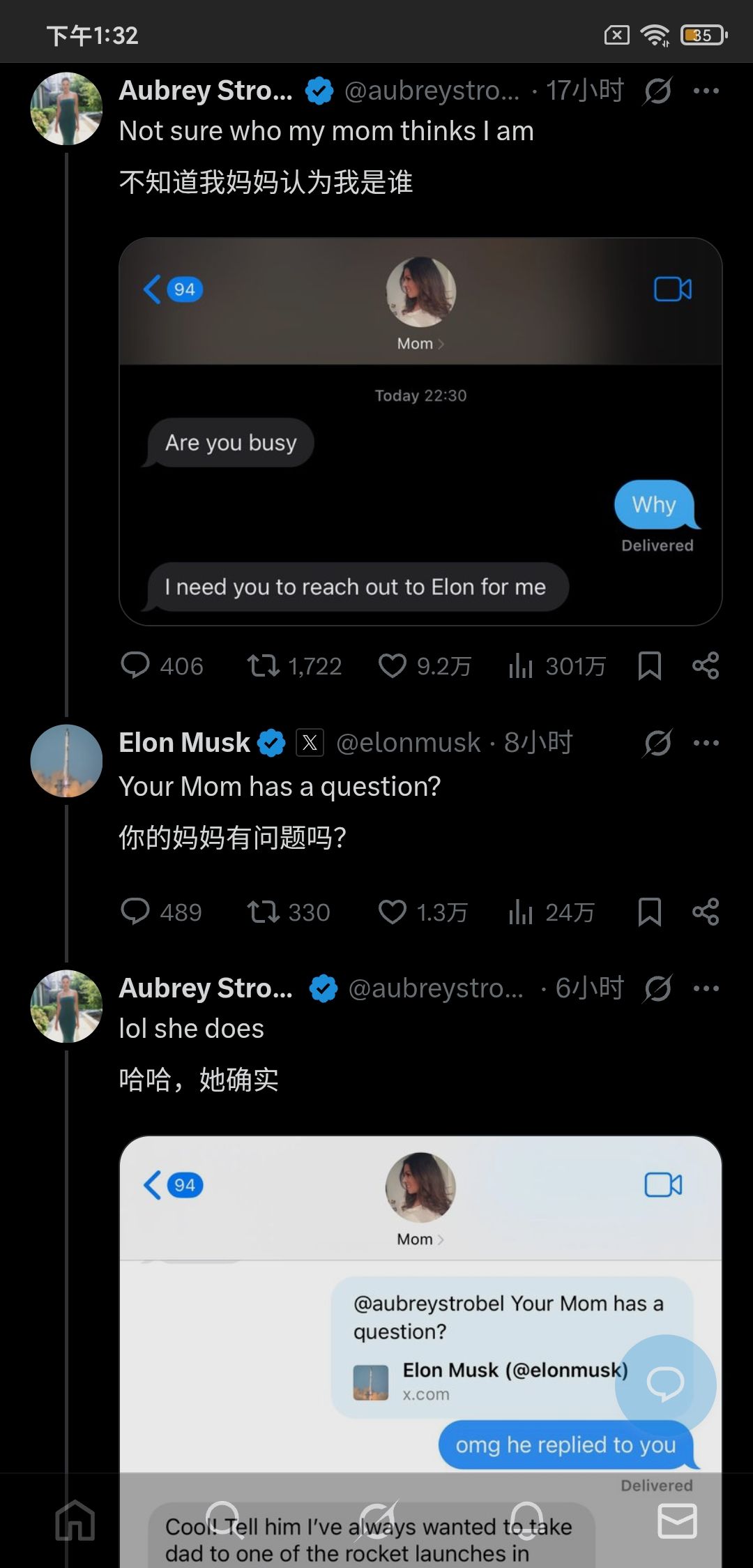This screenshot has height=1568, width=753.
Task: Reply to Elon Musk's post
Action: coord(135,912)
